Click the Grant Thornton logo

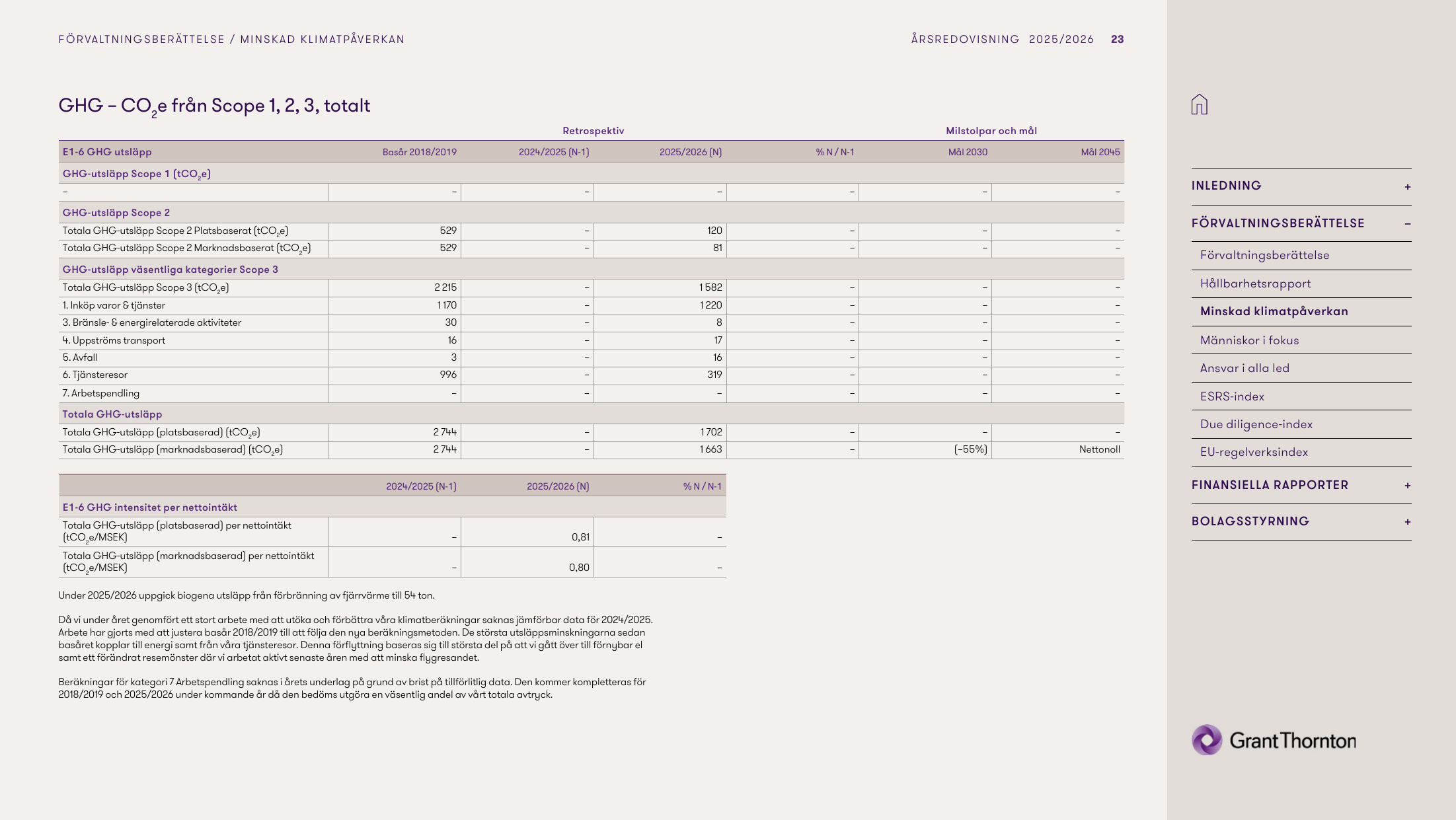(1274, 740)
